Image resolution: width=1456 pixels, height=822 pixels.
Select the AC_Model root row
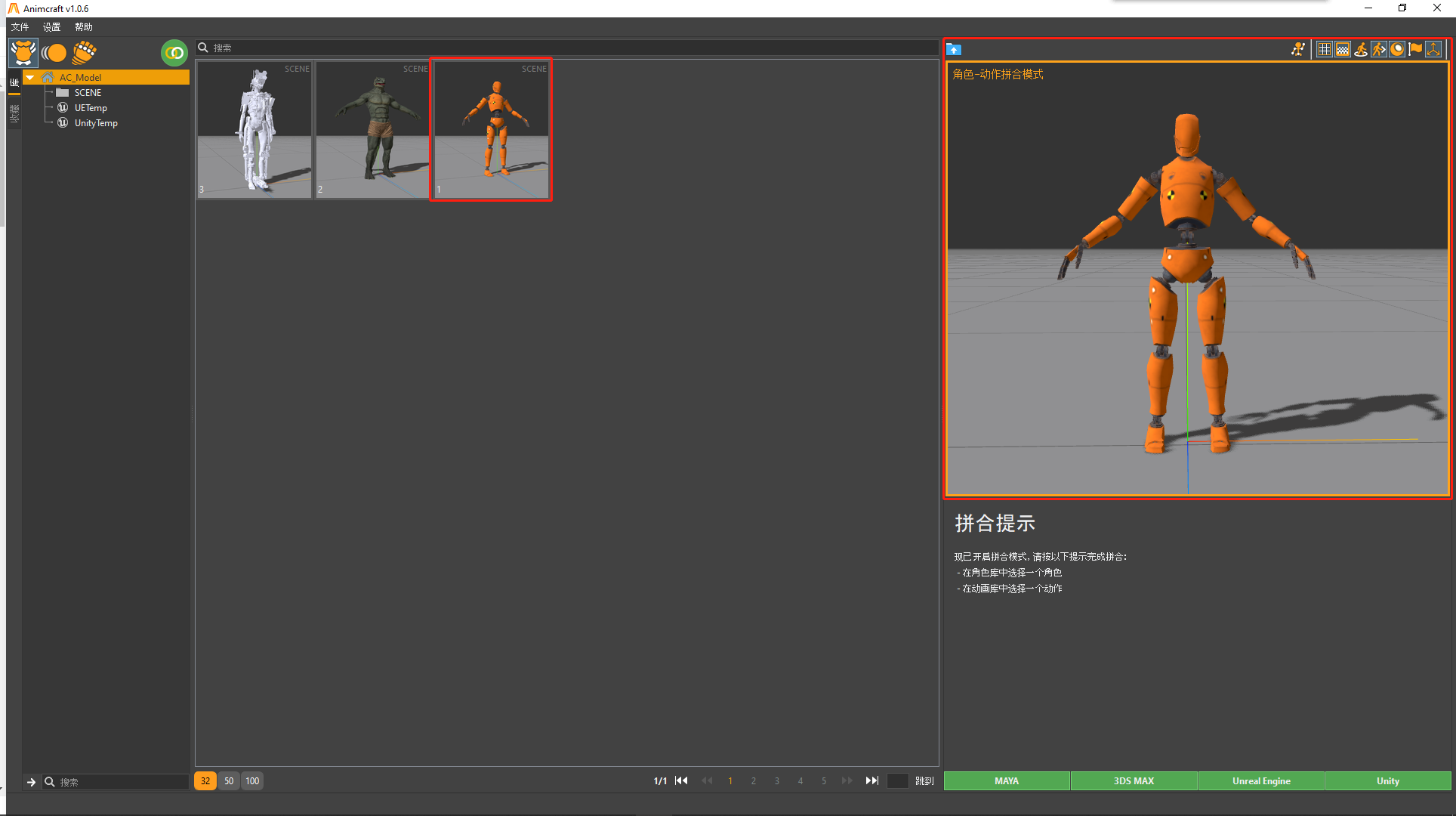[x=106, y=78]
